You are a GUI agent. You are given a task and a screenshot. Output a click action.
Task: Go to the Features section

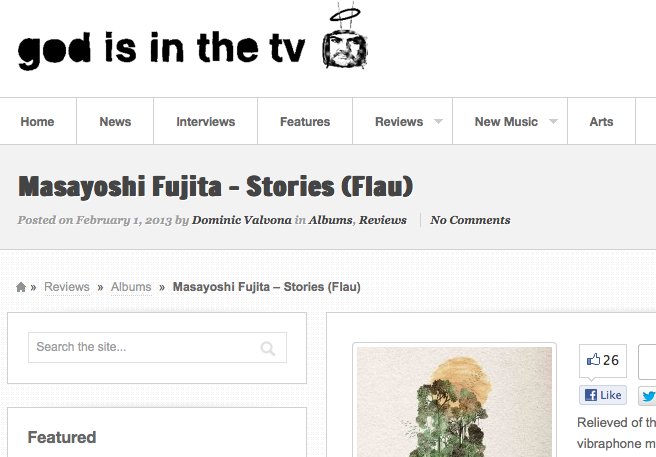(x=305, y=122)
